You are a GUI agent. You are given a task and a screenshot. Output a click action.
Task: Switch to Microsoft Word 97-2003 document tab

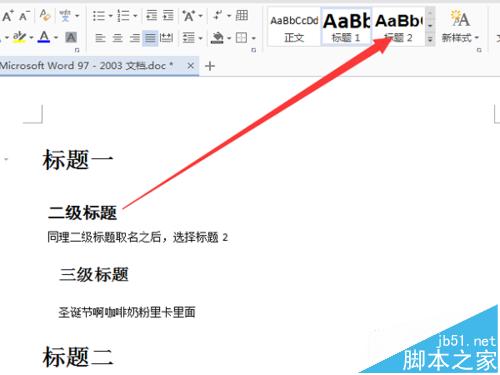tap(87, 66)
